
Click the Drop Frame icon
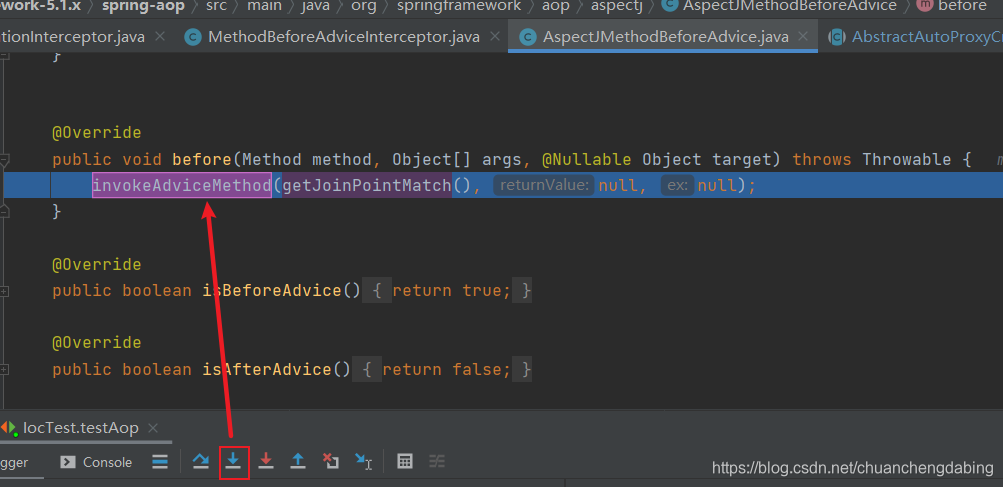331,461
